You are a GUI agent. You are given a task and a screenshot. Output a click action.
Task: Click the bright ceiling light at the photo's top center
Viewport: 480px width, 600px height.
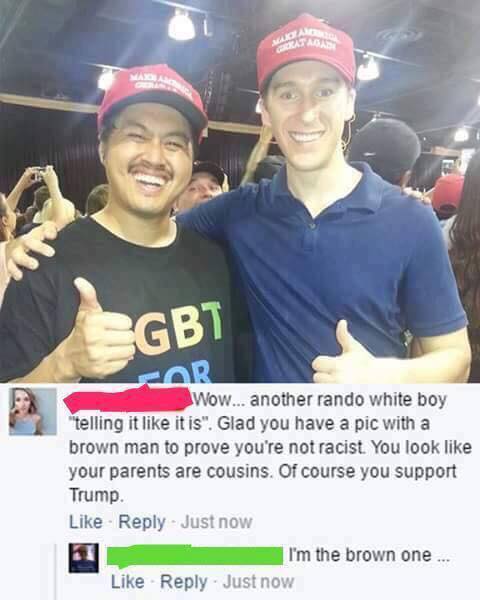point(182,25)
